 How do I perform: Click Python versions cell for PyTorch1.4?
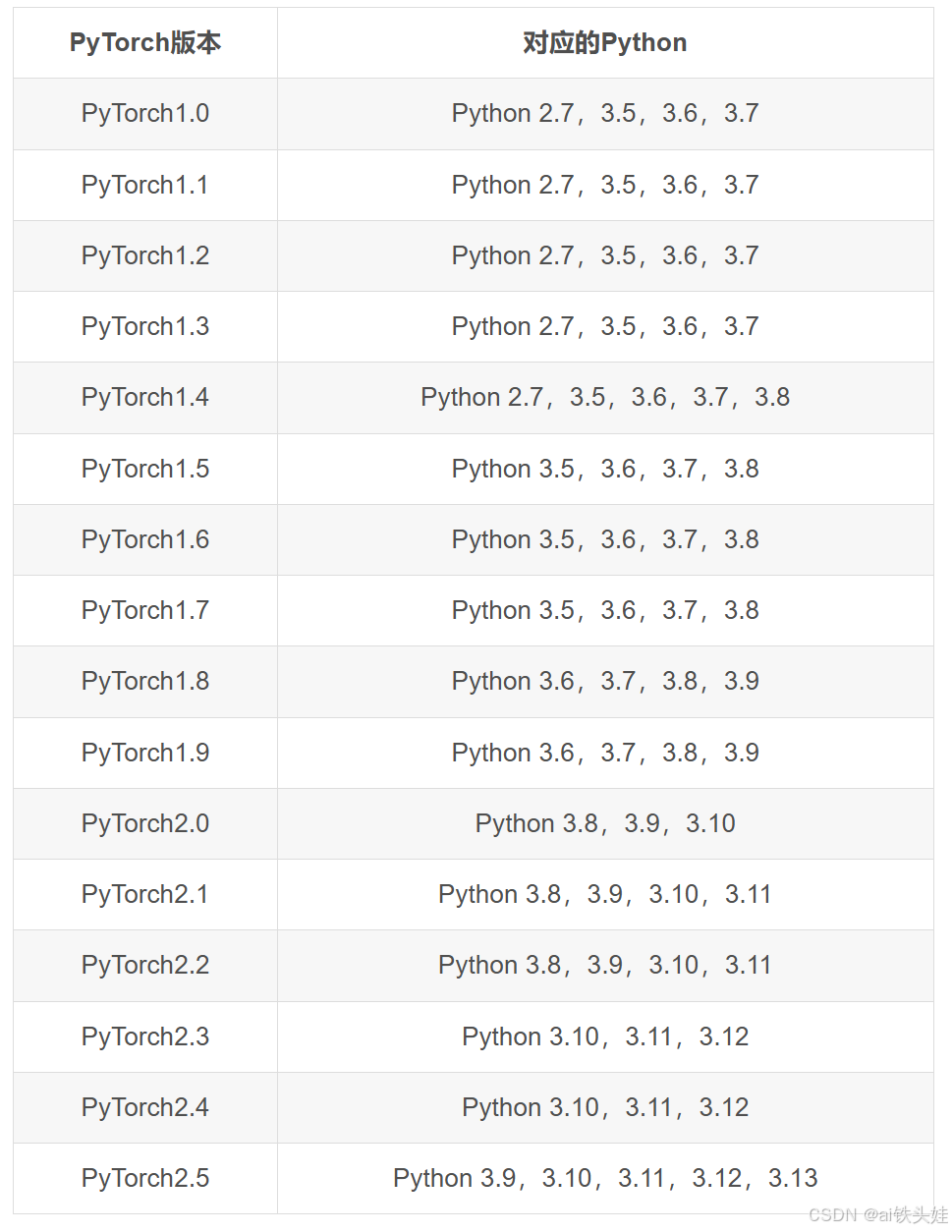point(605,398)
